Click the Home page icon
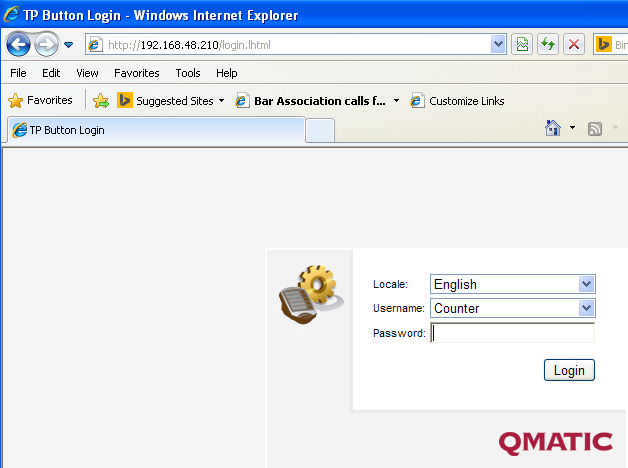The width and height of the screenshot is (628, 468). 553,128
